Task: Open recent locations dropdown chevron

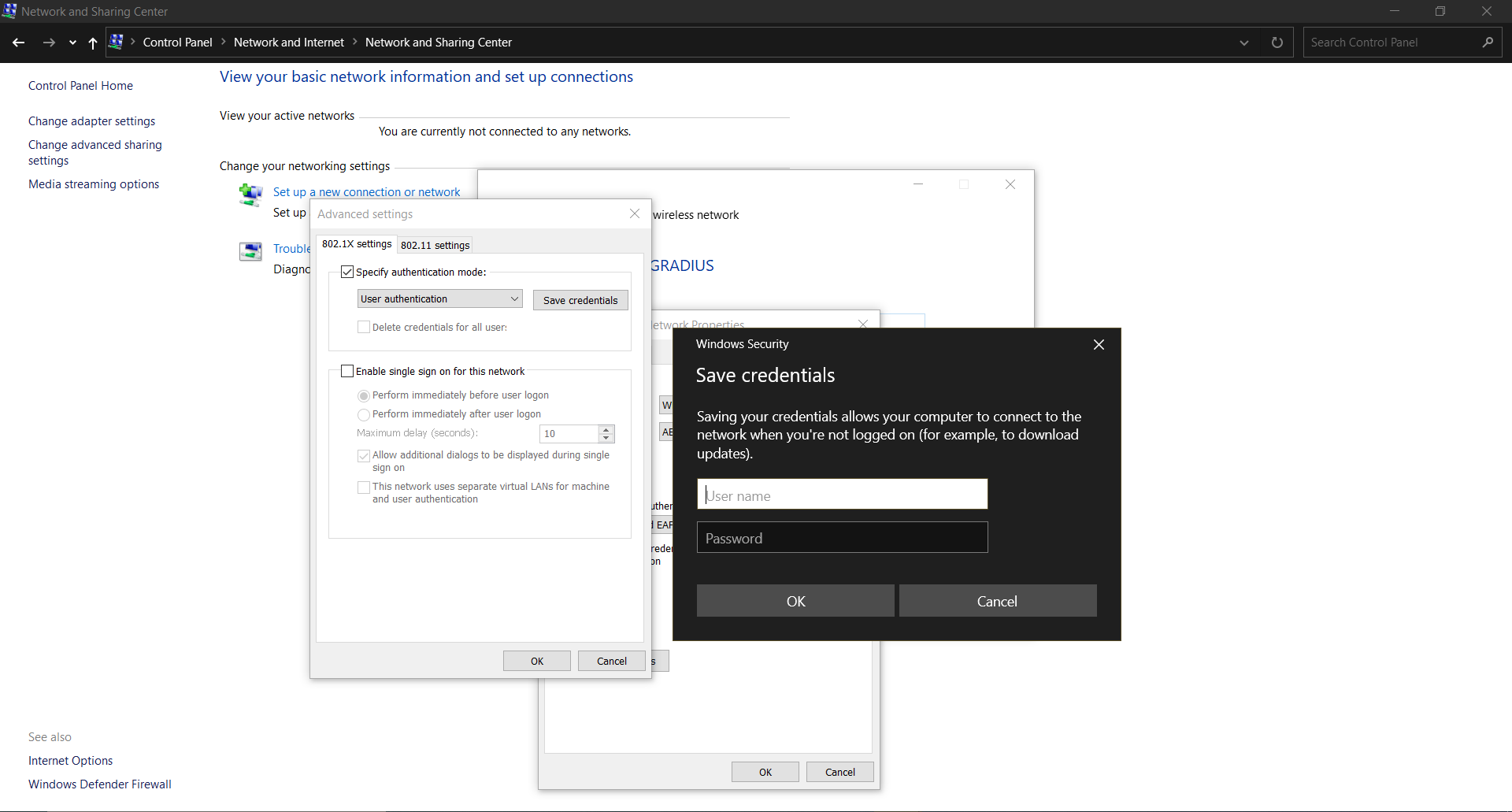Action: point(72,43)
